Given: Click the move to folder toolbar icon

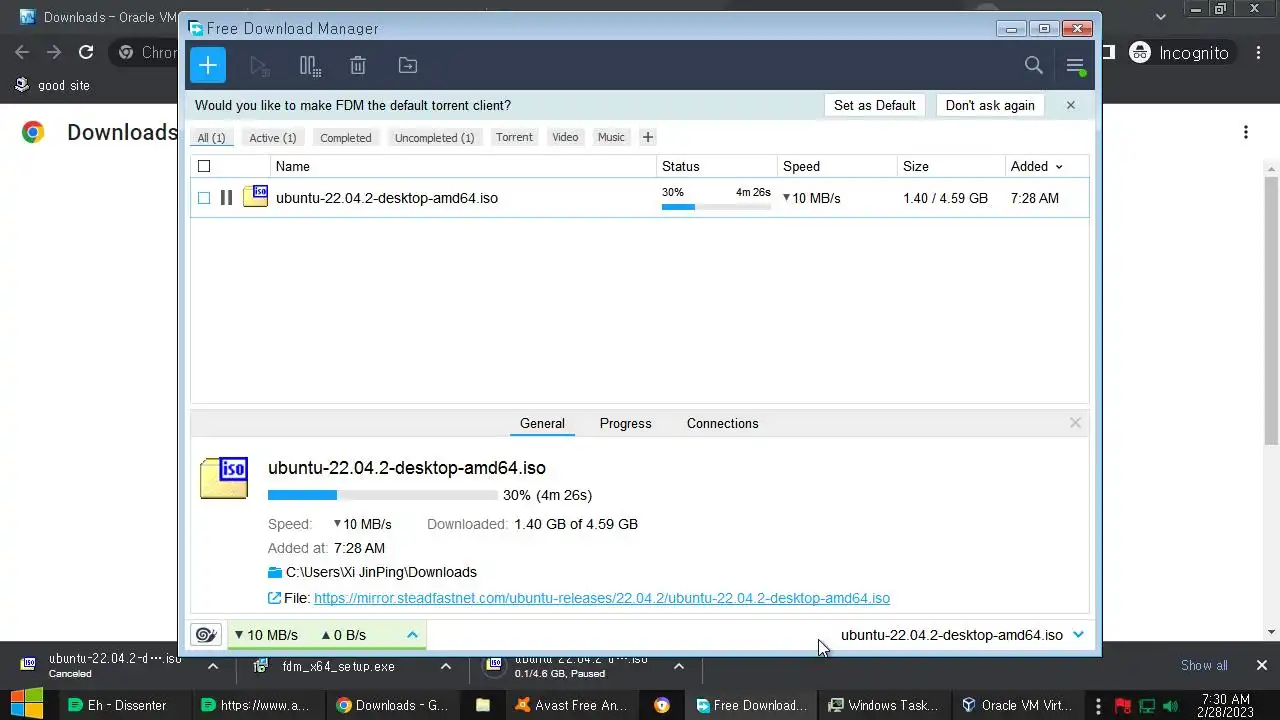Looking at the screenshot, I should 408,66.
